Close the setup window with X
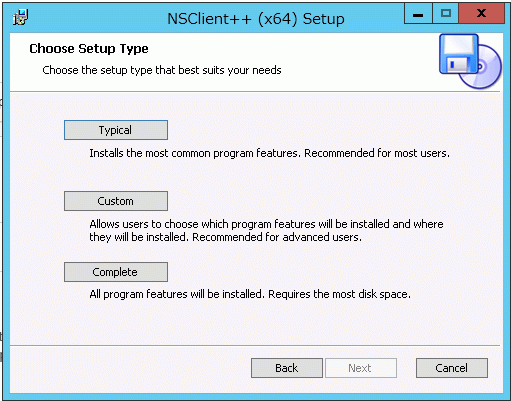The height and width of the screenshot is (401, 511). [x=481, y=14]
